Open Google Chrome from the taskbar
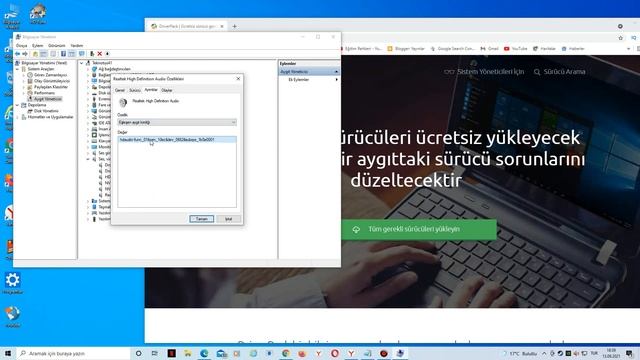This screenshot has height=360, width=640. click(286, 353)
